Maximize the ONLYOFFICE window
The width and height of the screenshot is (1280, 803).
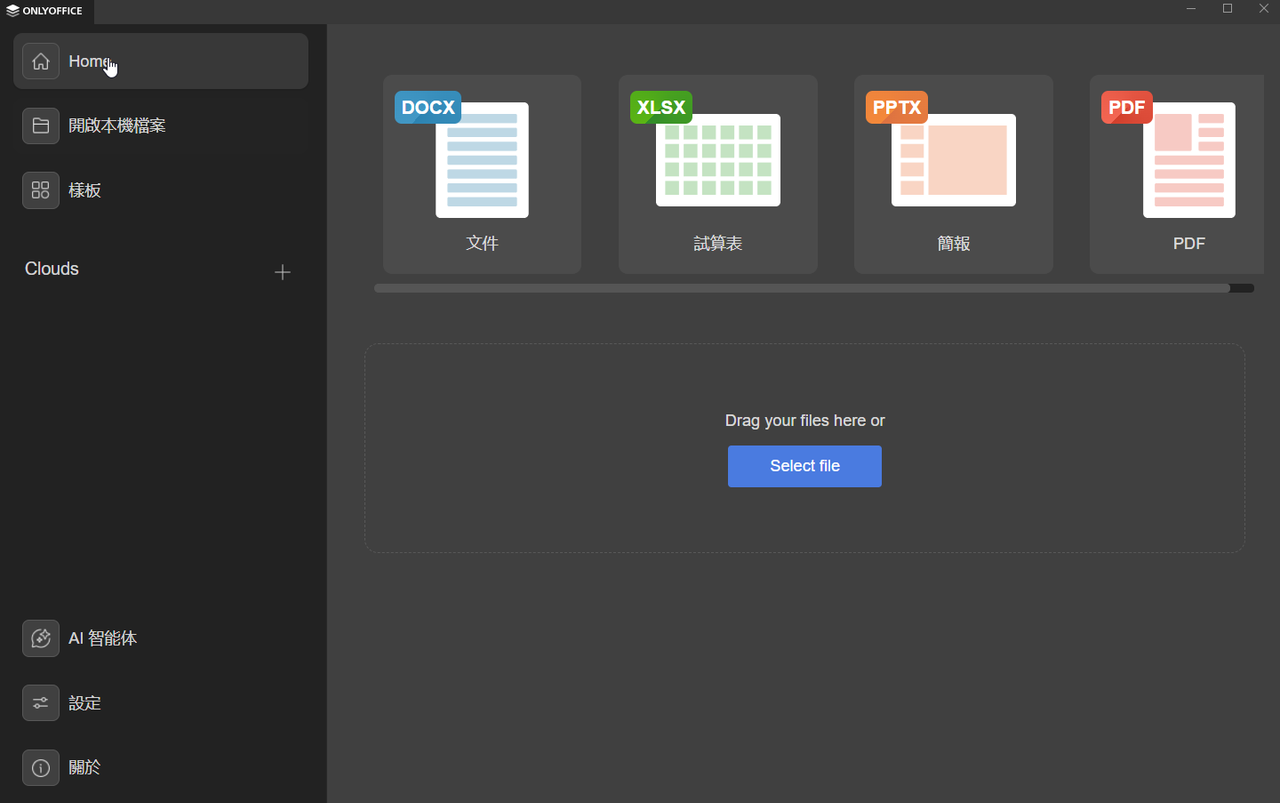(x=1227, y=9)
